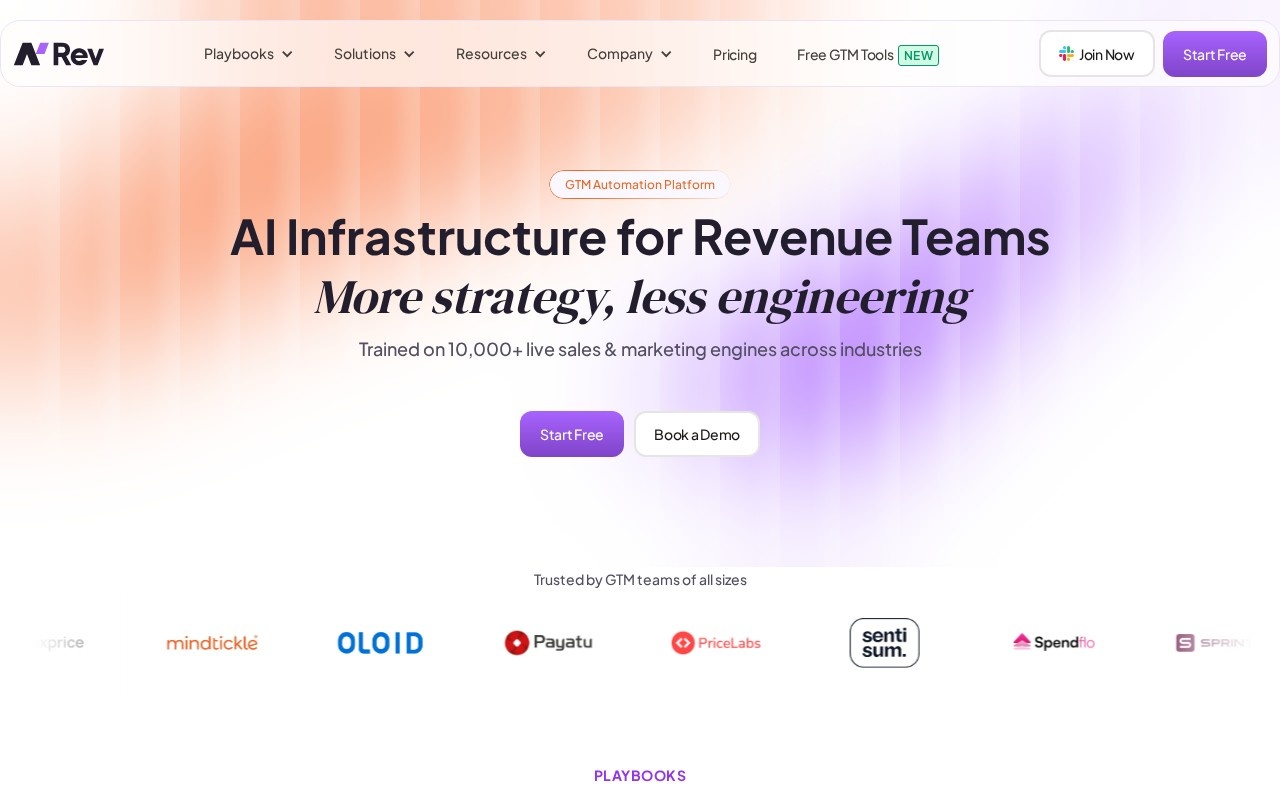Click the Payatu logo
The image size is (1280, 800).
[x=548, y=643]
